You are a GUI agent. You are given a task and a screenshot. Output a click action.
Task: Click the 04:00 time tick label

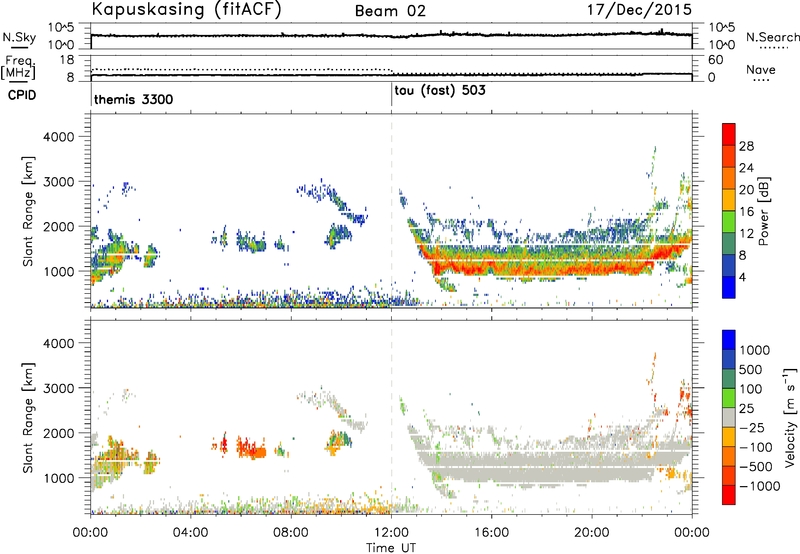[190, 533]
